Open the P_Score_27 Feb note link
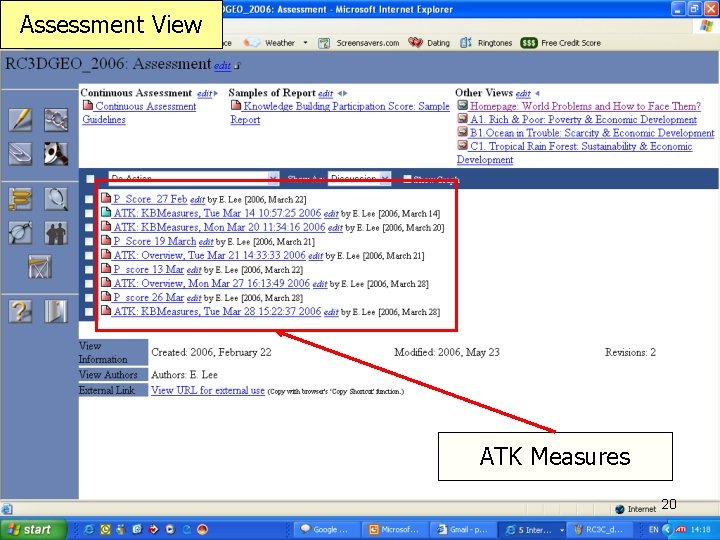Viewport: 720px width, 540px height. tap(150, 199)
